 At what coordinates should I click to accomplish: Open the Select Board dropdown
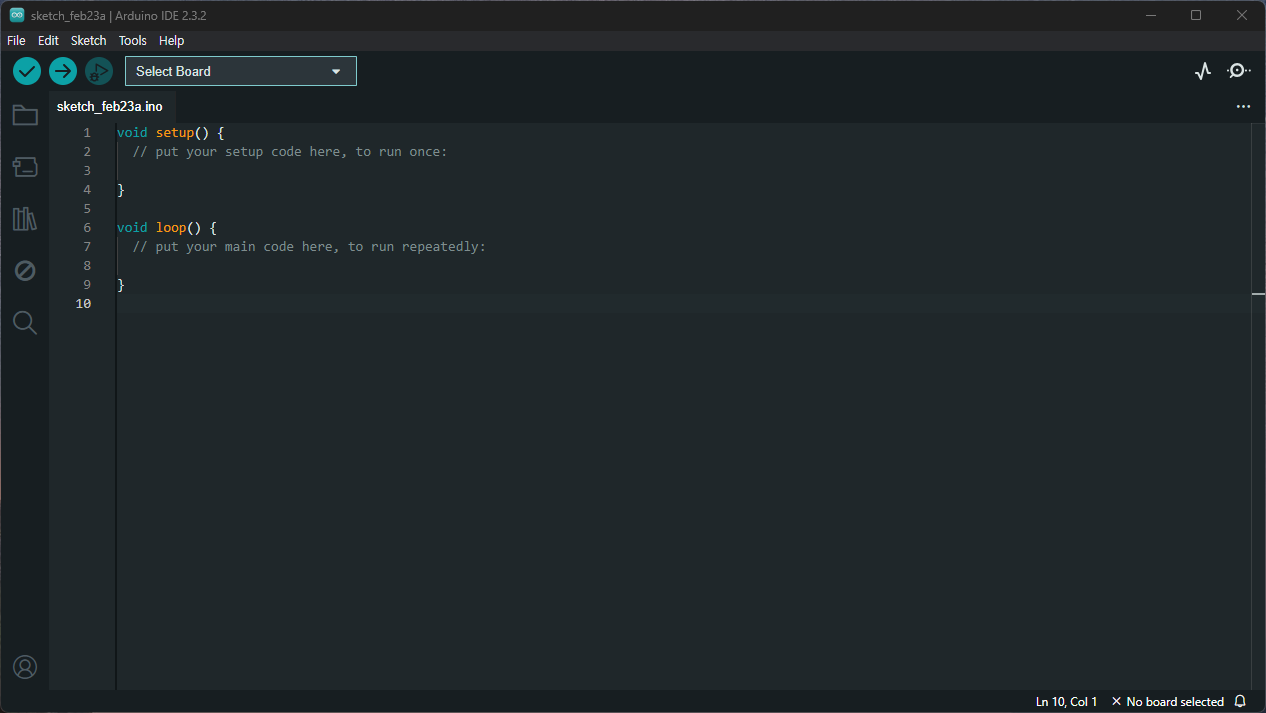(241, 71)
